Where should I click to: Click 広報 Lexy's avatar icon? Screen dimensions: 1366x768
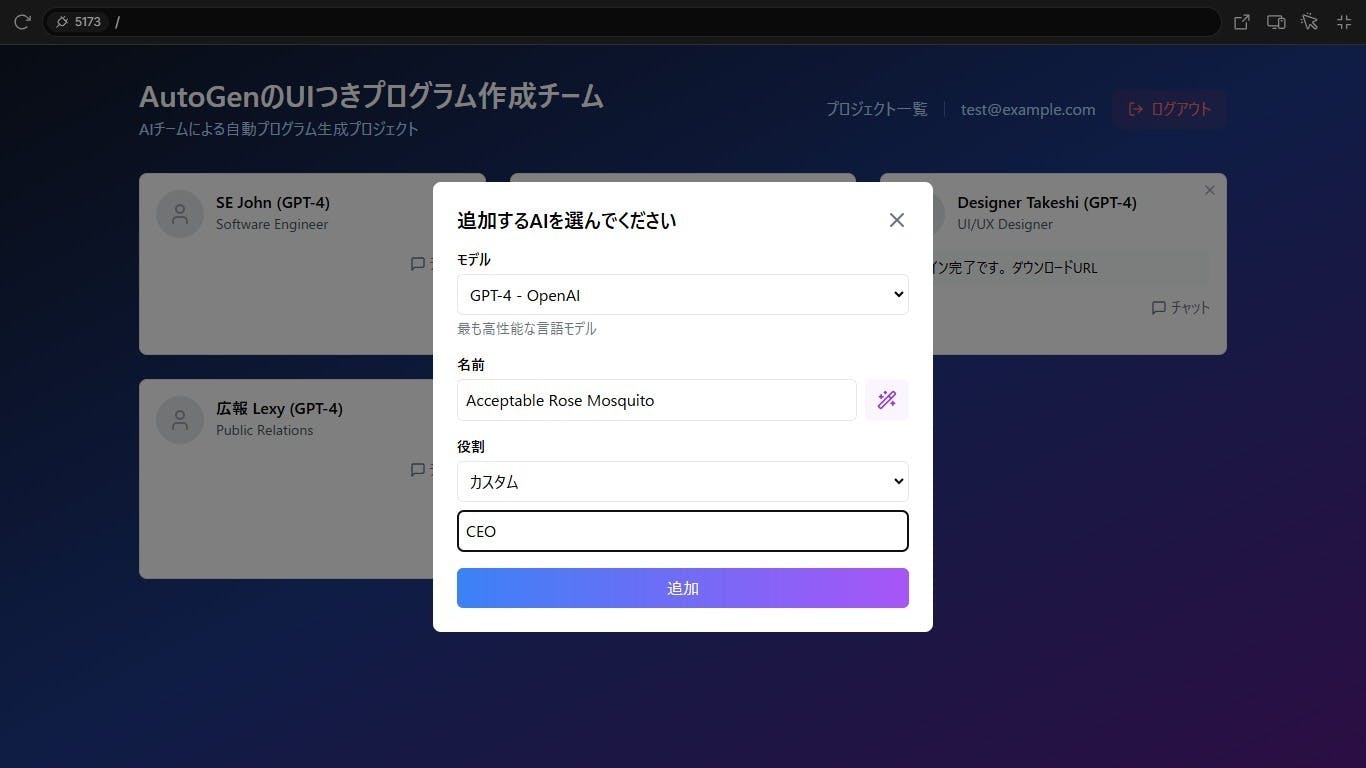coord(179,420)
